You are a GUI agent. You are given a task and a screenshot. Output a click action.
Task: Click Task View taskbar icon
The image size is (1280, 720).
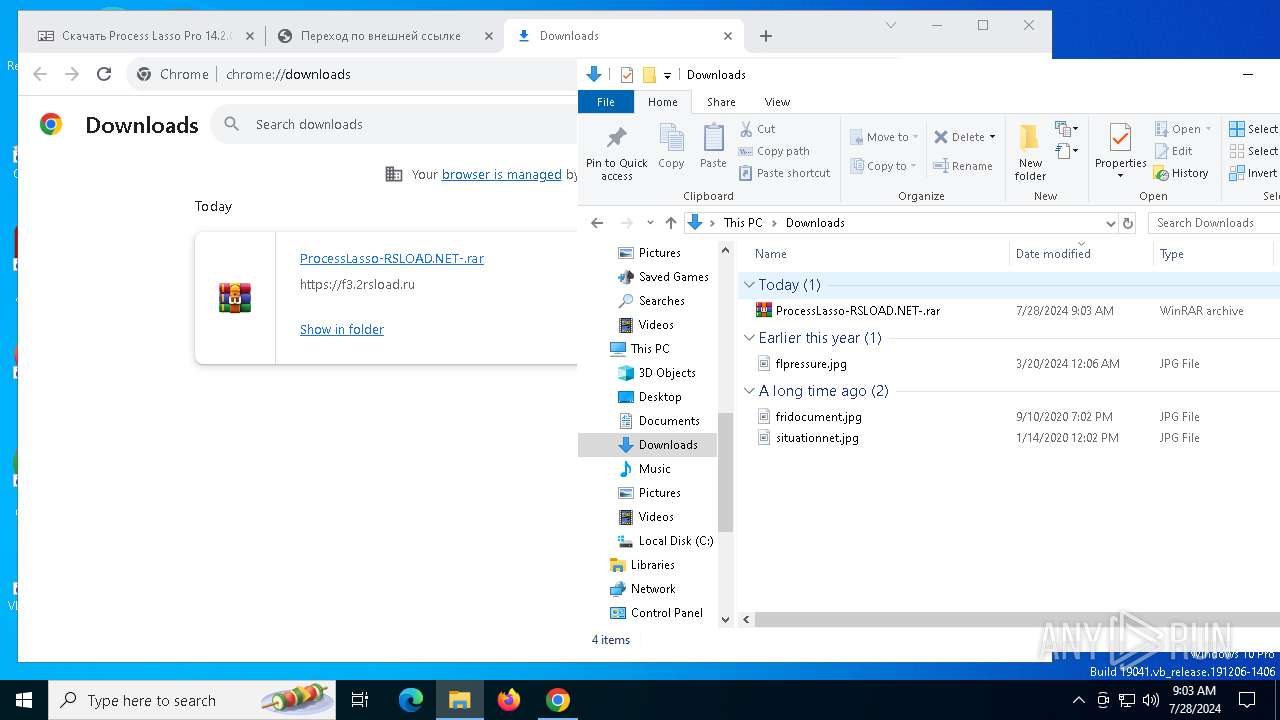[360, 700]
